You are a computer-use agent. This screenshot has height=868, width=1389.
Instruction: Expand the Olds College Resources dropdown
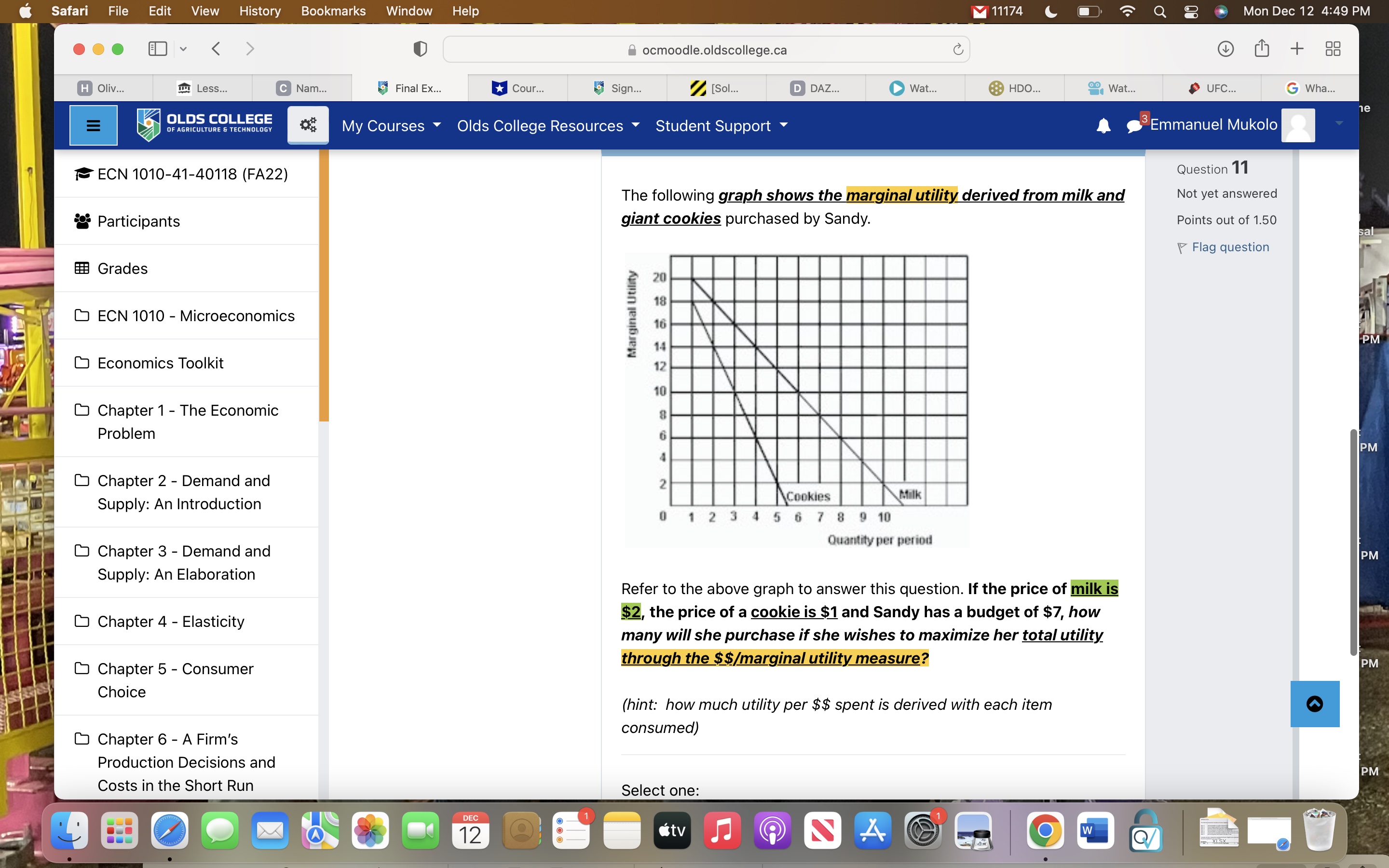547,126
